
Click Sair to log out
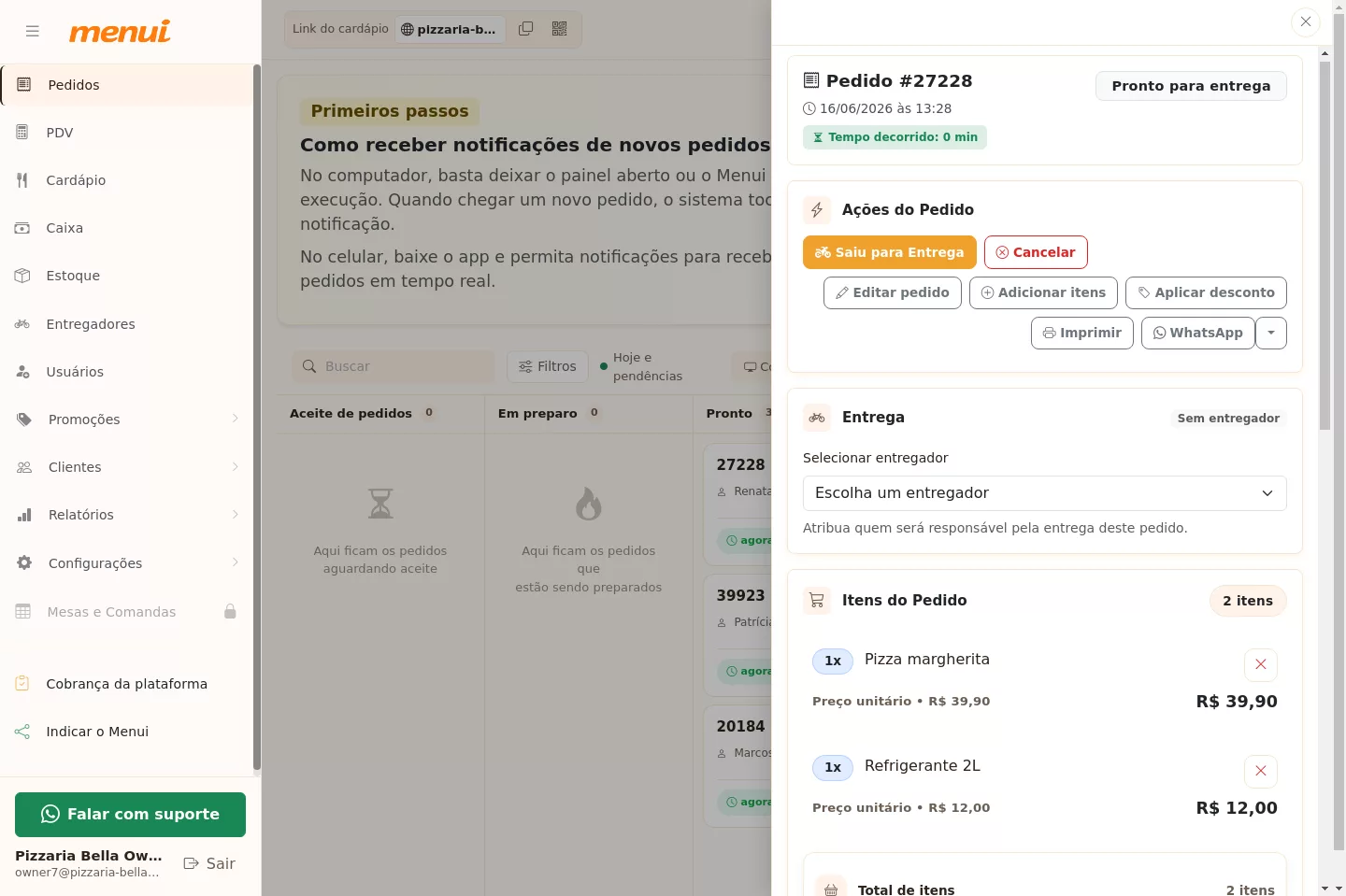(209, 863)
